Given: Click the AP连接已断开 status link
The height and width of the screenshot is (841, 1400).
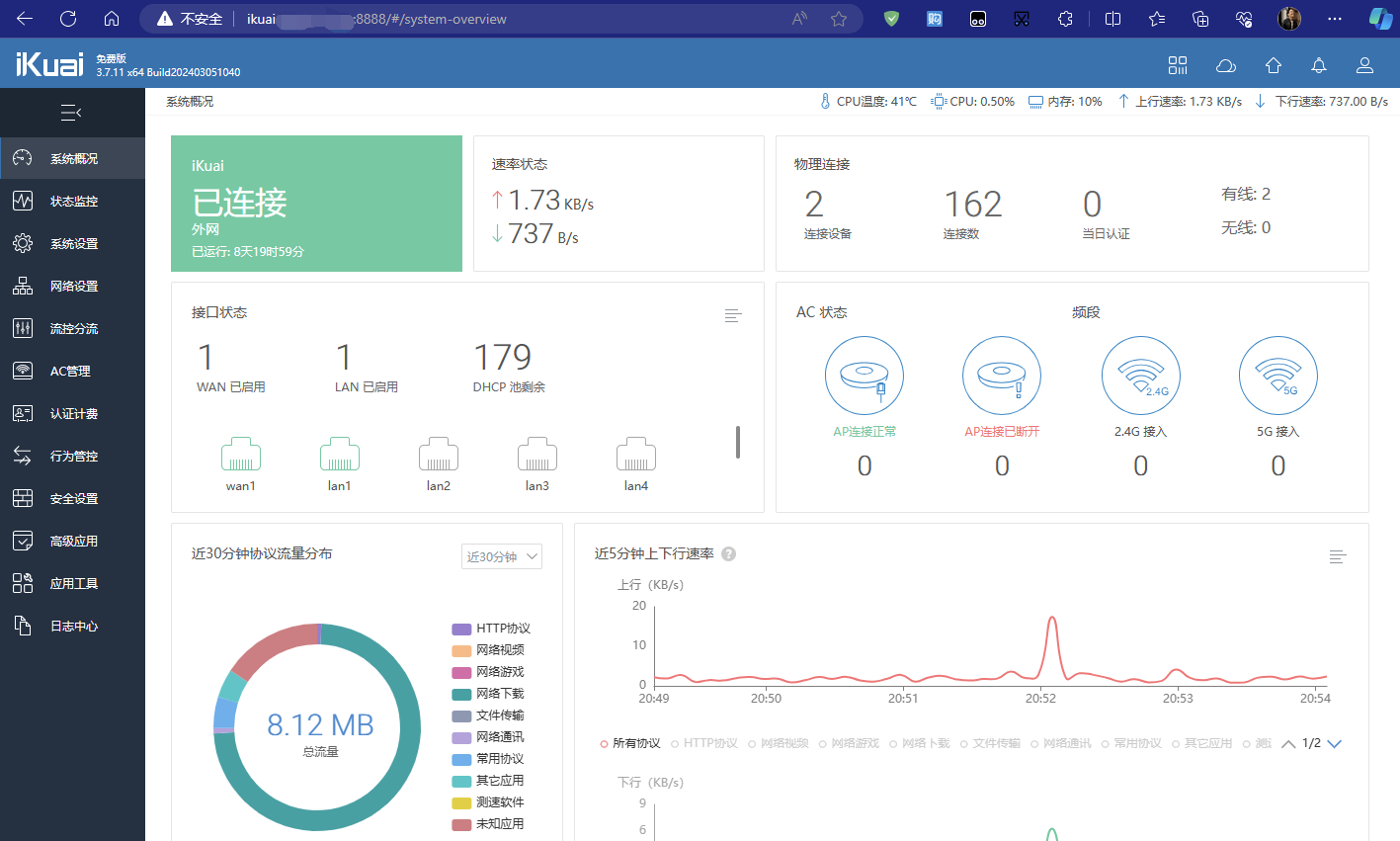Looking at the screenshot, I should 1002,432.
